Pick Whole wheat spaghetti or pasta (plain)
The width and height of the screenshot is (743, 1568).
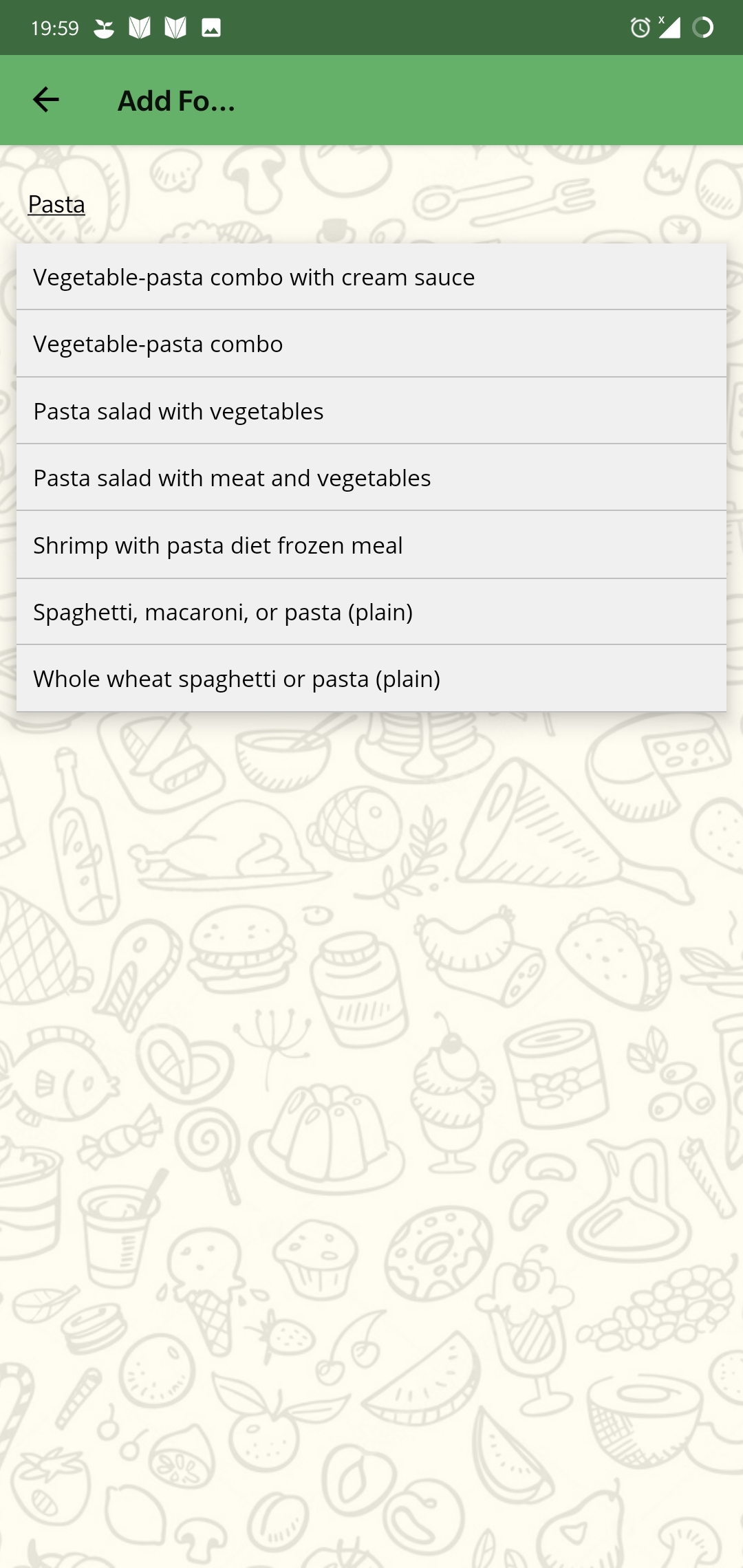coord(371,679)
